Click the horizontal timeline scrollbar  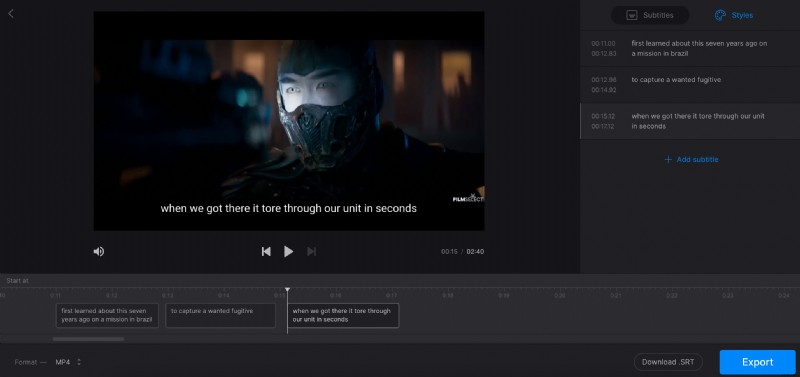pos(88,339)
